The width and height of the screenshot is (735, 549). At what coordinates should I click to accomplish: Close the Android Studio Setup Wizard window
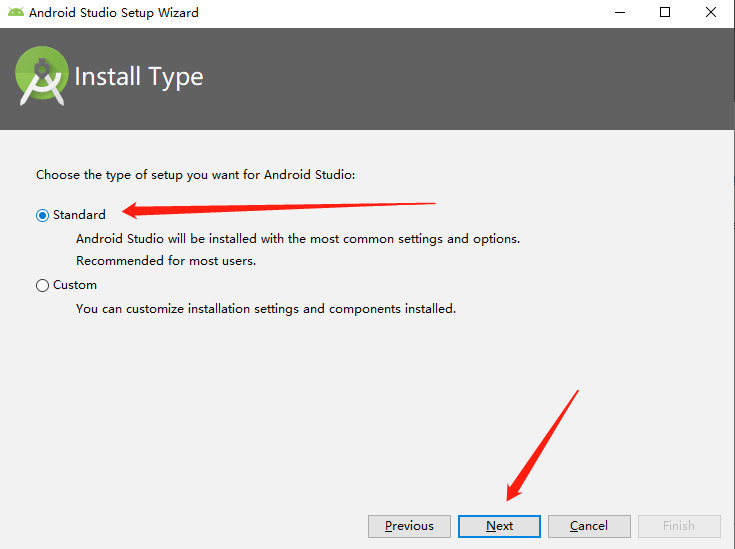(711, 13)
